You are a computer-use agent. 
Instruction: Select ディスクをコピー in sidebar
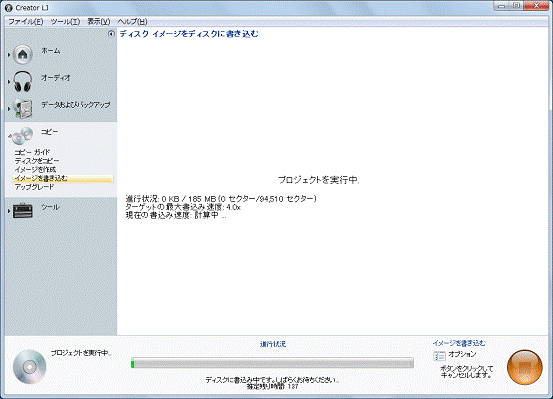[x=37, y=161]
